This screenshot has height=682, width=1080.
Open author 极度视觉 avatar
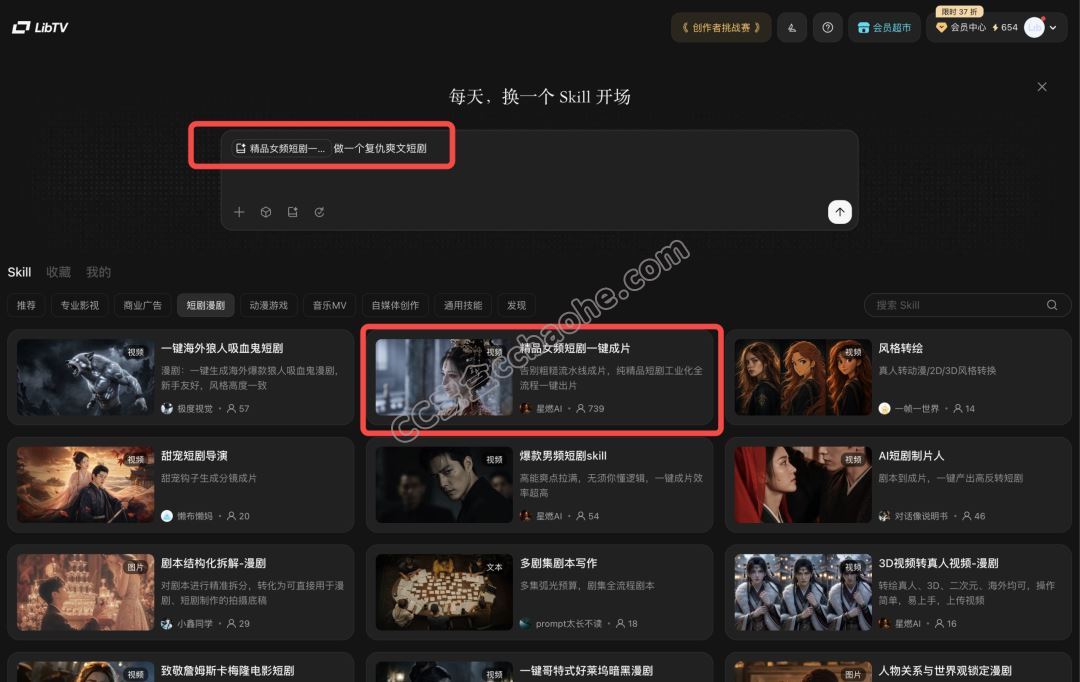pyautogui.click(x=167, y=409)
